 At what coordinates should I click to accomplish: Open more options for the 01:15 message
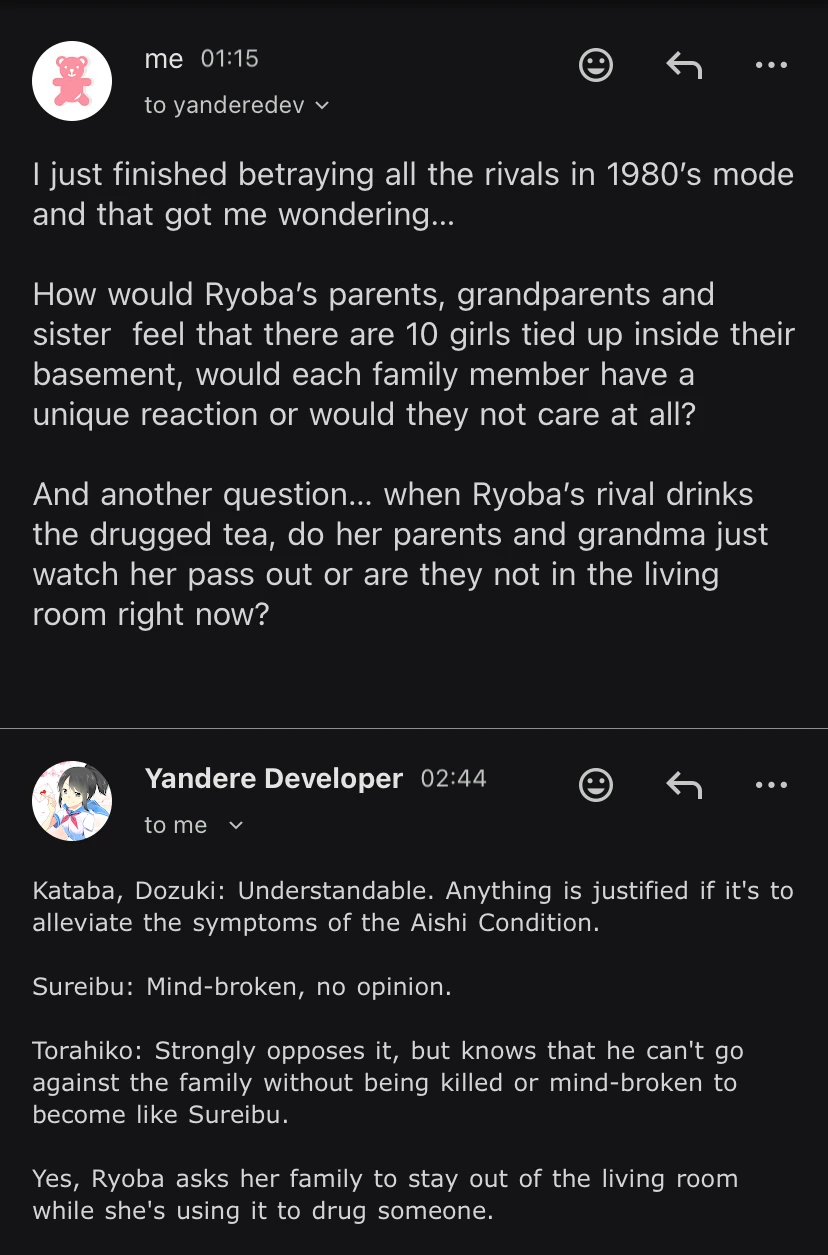point(771,66)
